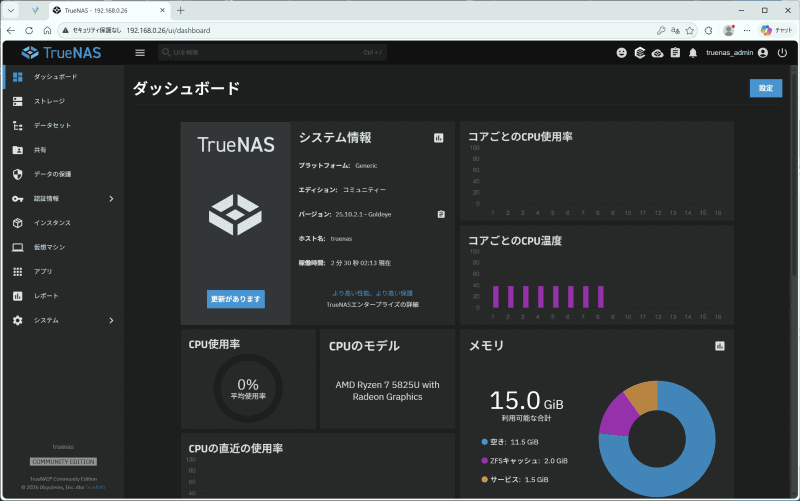The width and height of the screenshot is (800, 501).
Task: Click the browser back arrow
Action: click(11, 31)
